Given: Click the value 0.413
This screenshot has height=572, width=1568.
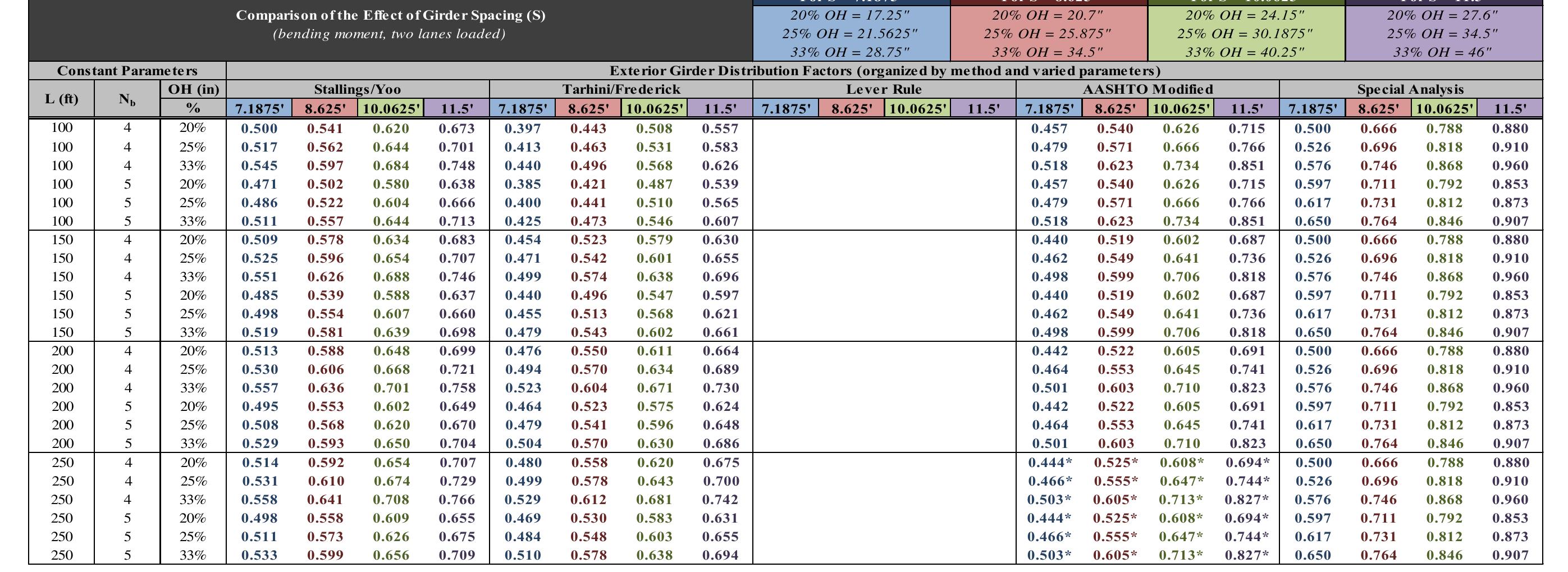Looking at the screenshot, I should [522, 147].
